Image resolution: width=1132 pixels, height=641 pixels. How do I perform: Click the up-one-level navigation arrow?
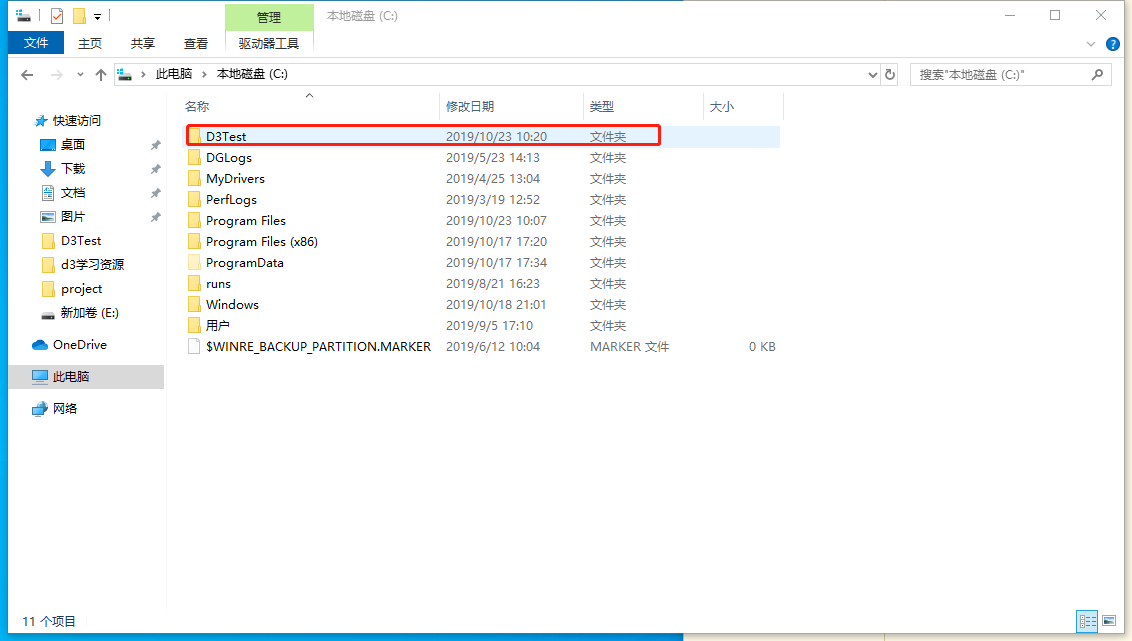[100, 73]
